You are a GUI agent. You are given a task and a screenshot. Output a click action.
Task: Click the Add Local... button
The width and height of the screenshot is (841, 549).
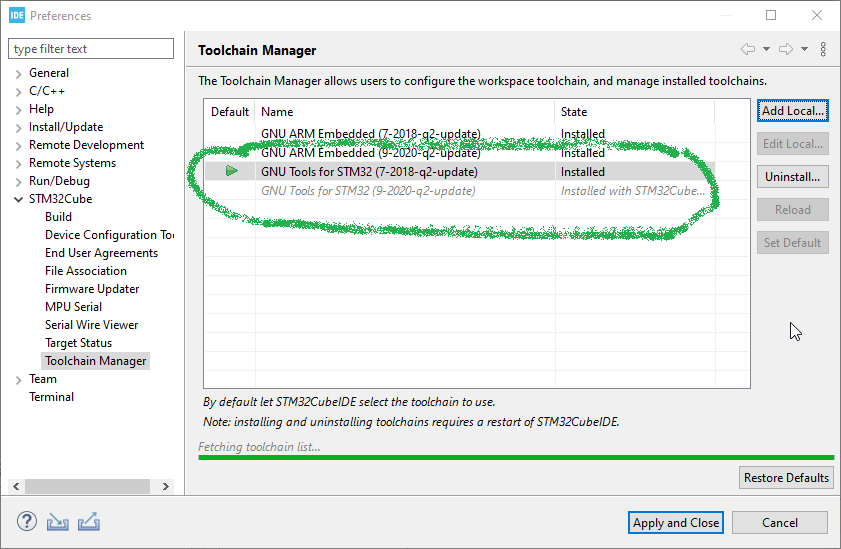793,111
